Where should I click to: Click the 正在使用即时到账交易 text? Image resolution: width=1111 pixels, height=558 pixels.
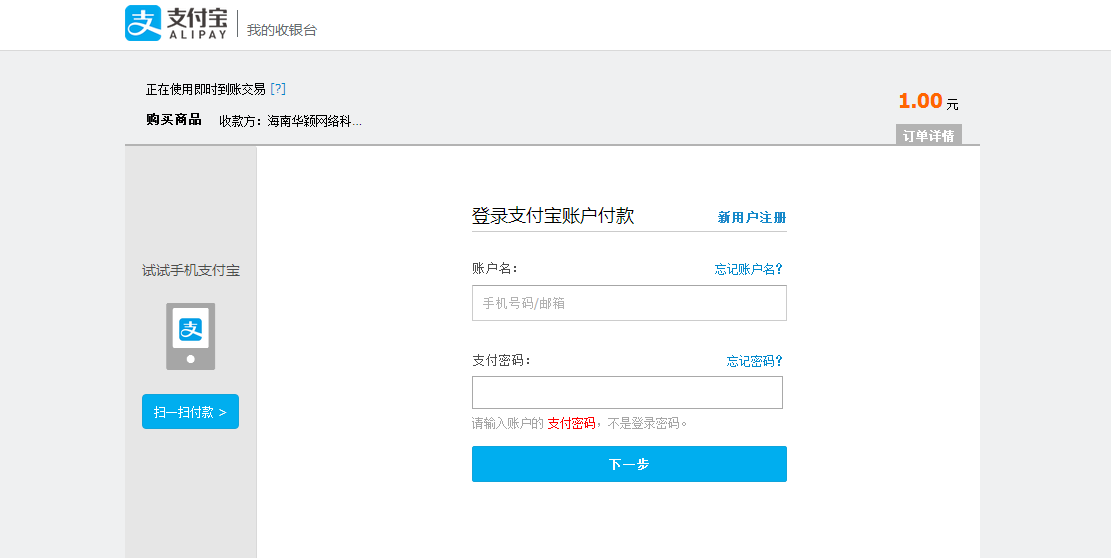coord(205,89)
